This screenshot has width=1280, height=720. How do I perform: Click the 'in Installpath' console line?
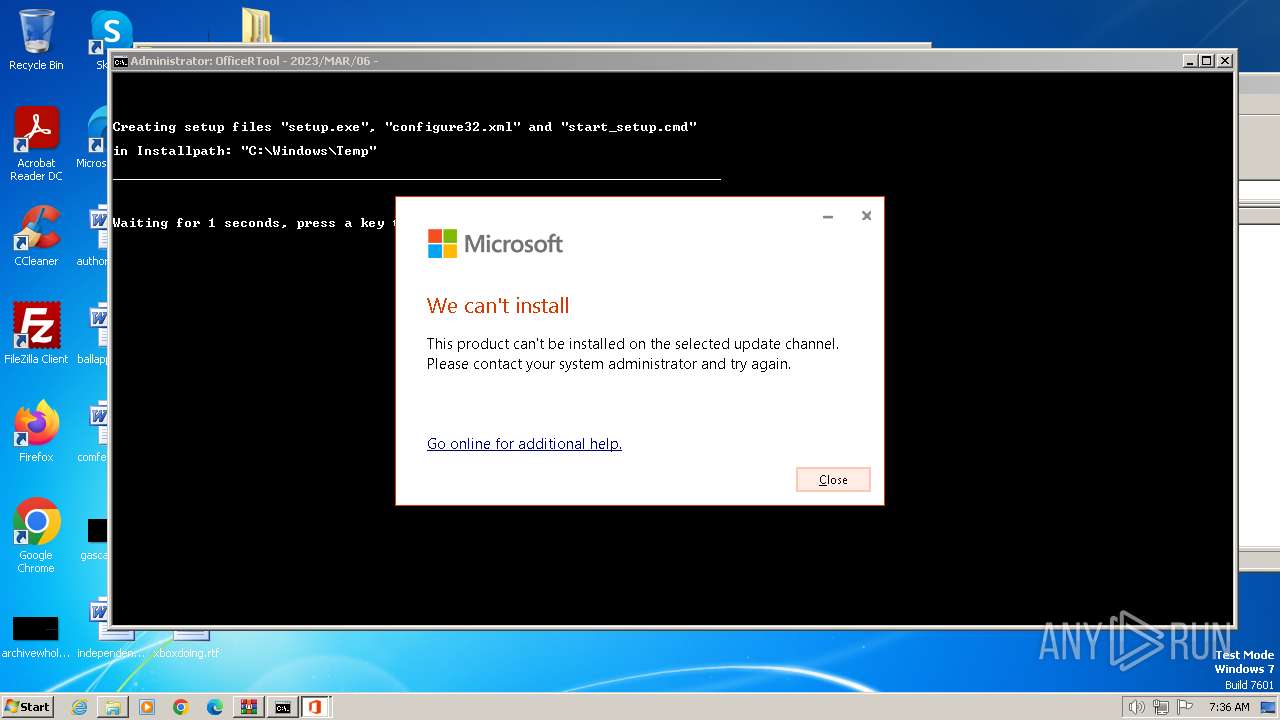click(245, 151)
